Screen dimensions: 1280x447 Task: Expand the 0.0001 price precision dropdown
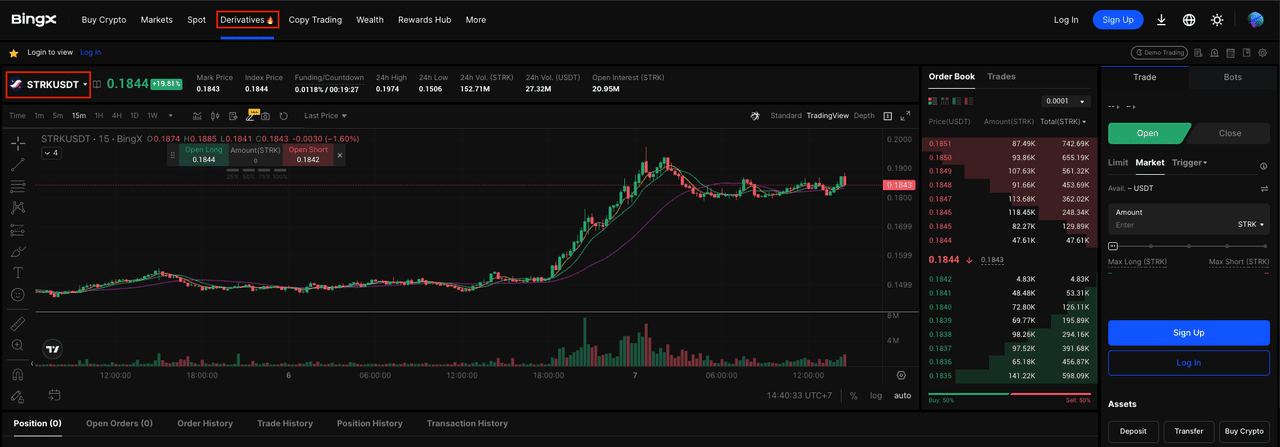pos(1066,101)
